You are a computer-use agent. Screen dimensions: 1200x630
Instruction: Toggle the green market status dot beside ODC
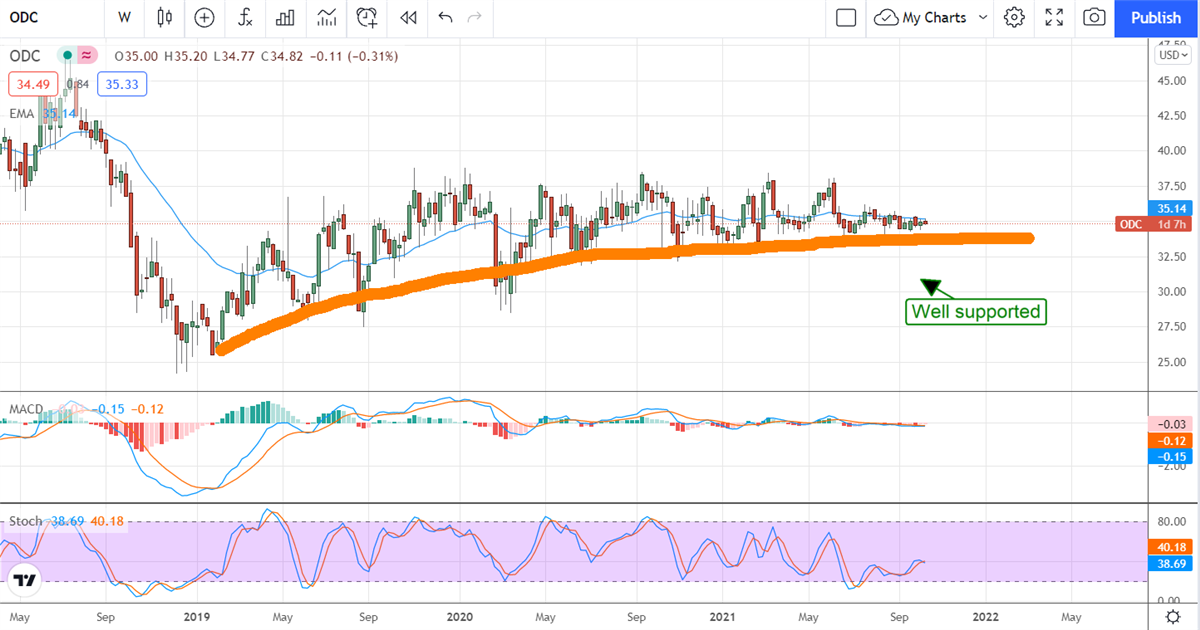[x=67, y=56]
